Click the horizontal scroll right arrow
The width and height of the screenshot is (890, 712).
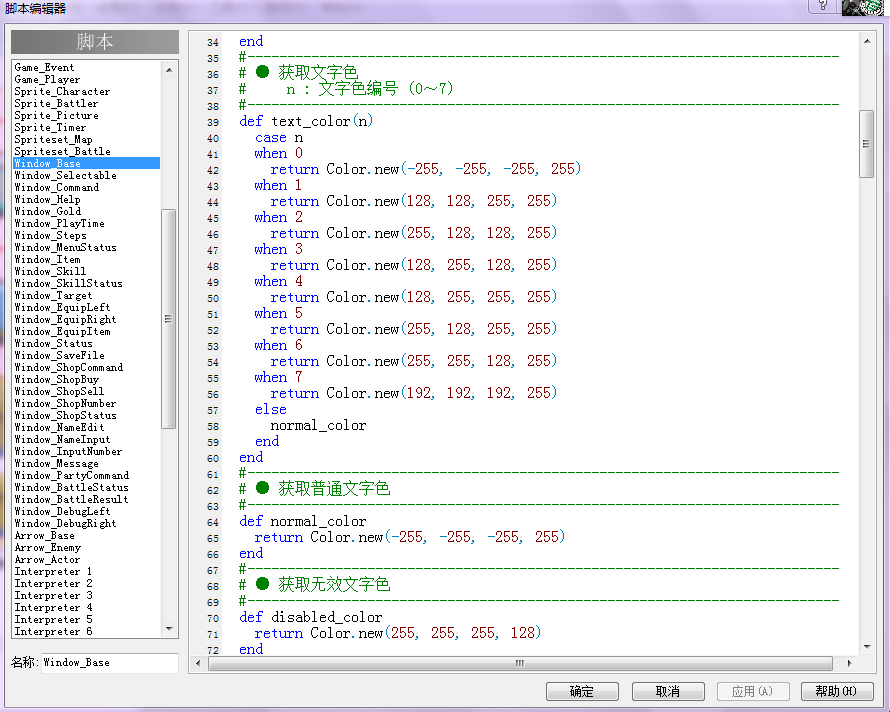coord(849,663)
